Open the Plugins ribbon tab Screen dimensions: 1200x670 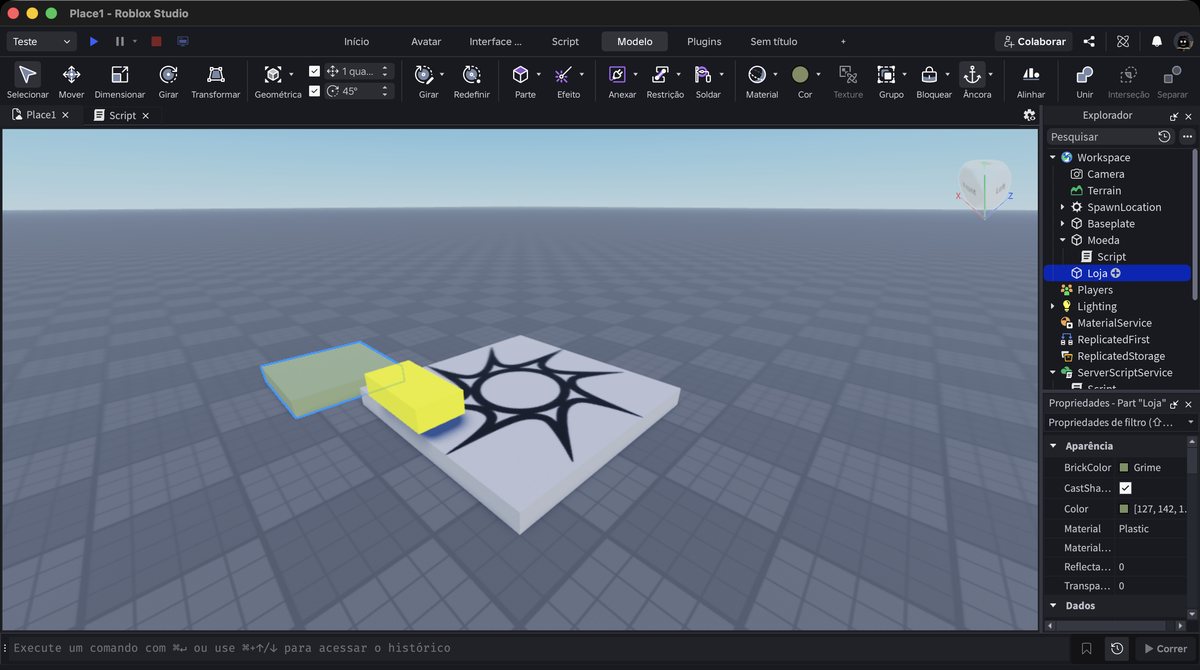(704, 41)
